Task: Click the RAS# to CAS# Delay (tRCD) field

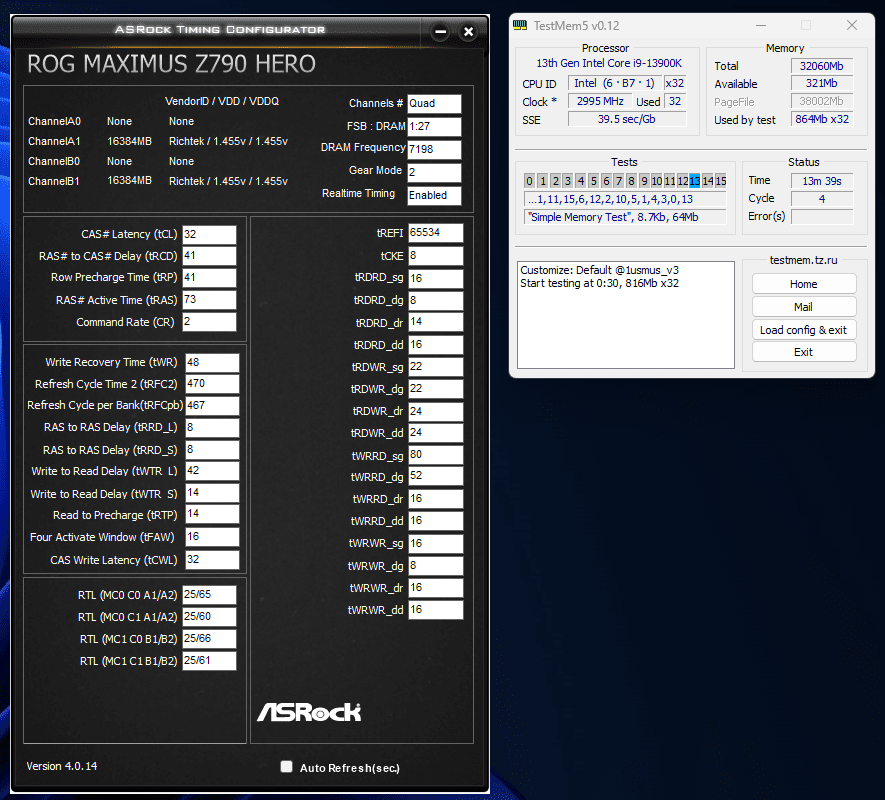Action: click(x=209, y=256)
